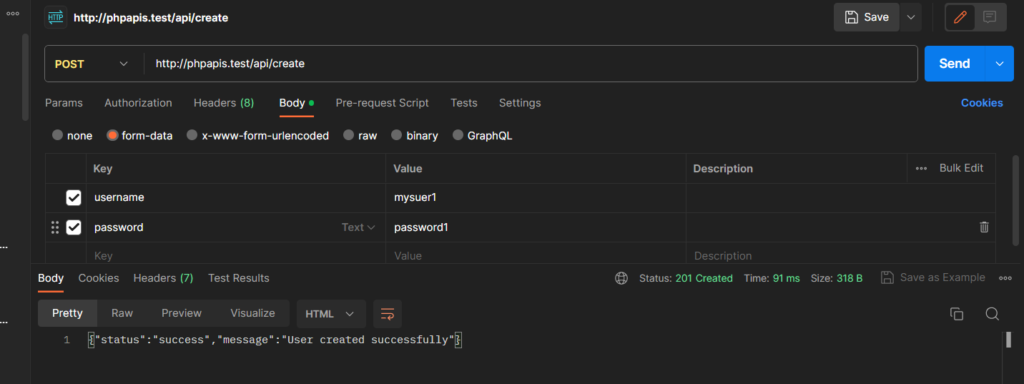
Task: Open more options beside Save as Example
Action: tap(1005, 278)
